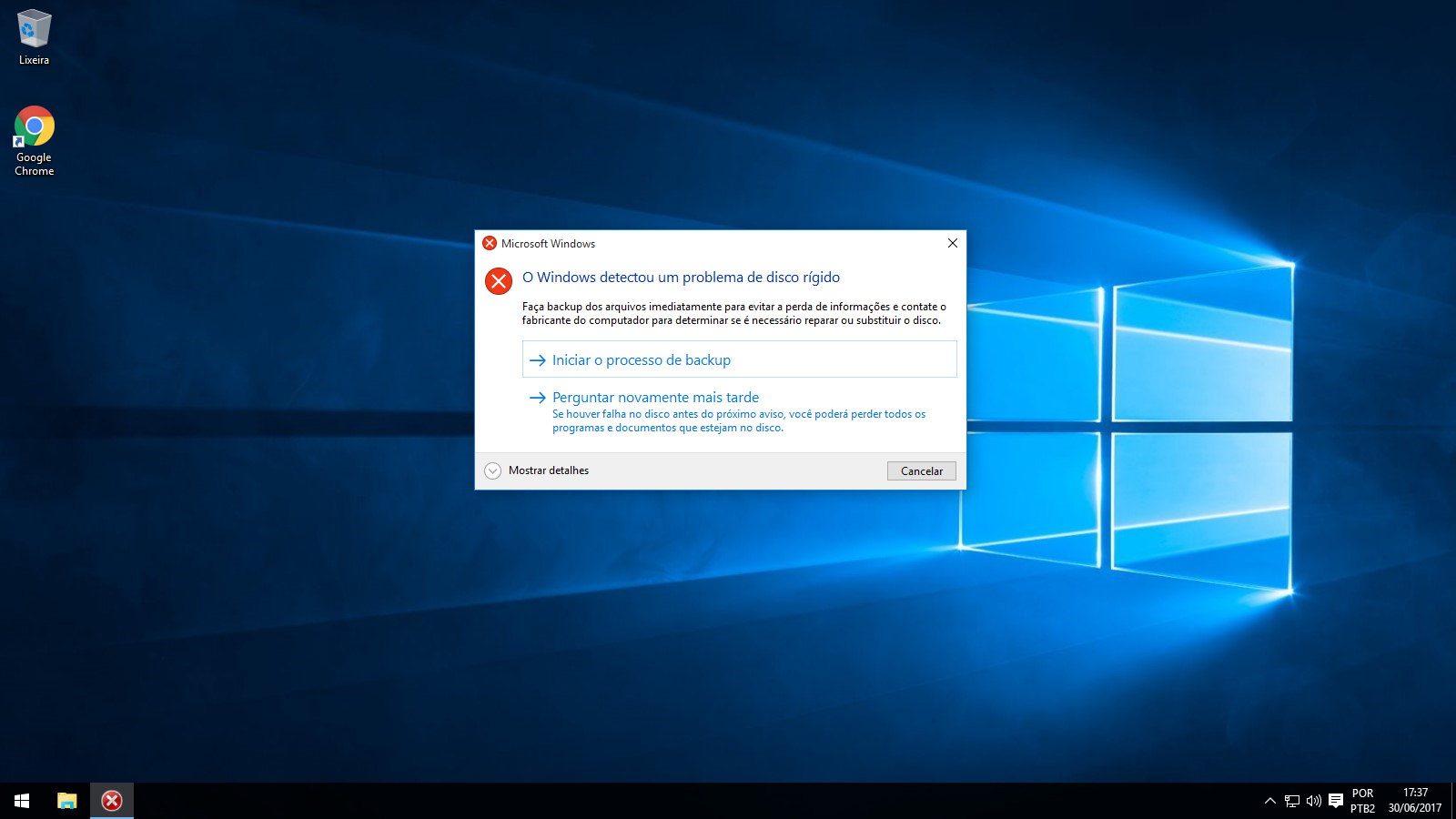Open the Windows Start menu
The width and height of the screenshot is (1456, 819).
tap(22, 801)
